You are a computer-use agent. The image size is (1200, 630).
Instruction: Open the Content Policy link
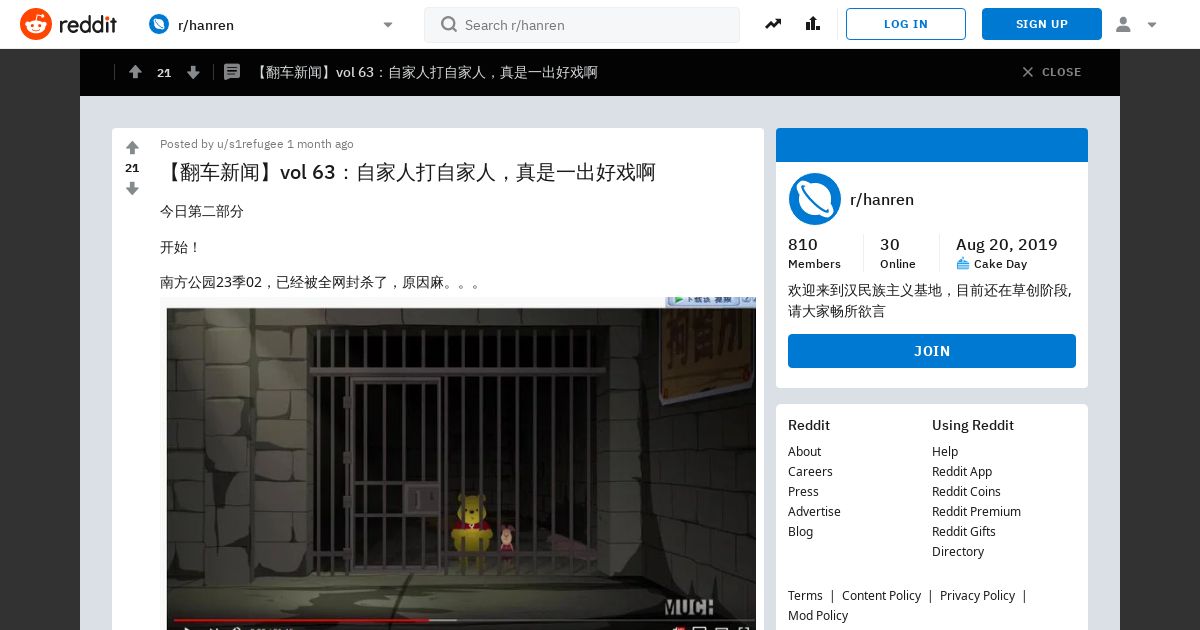pos(881,596)
